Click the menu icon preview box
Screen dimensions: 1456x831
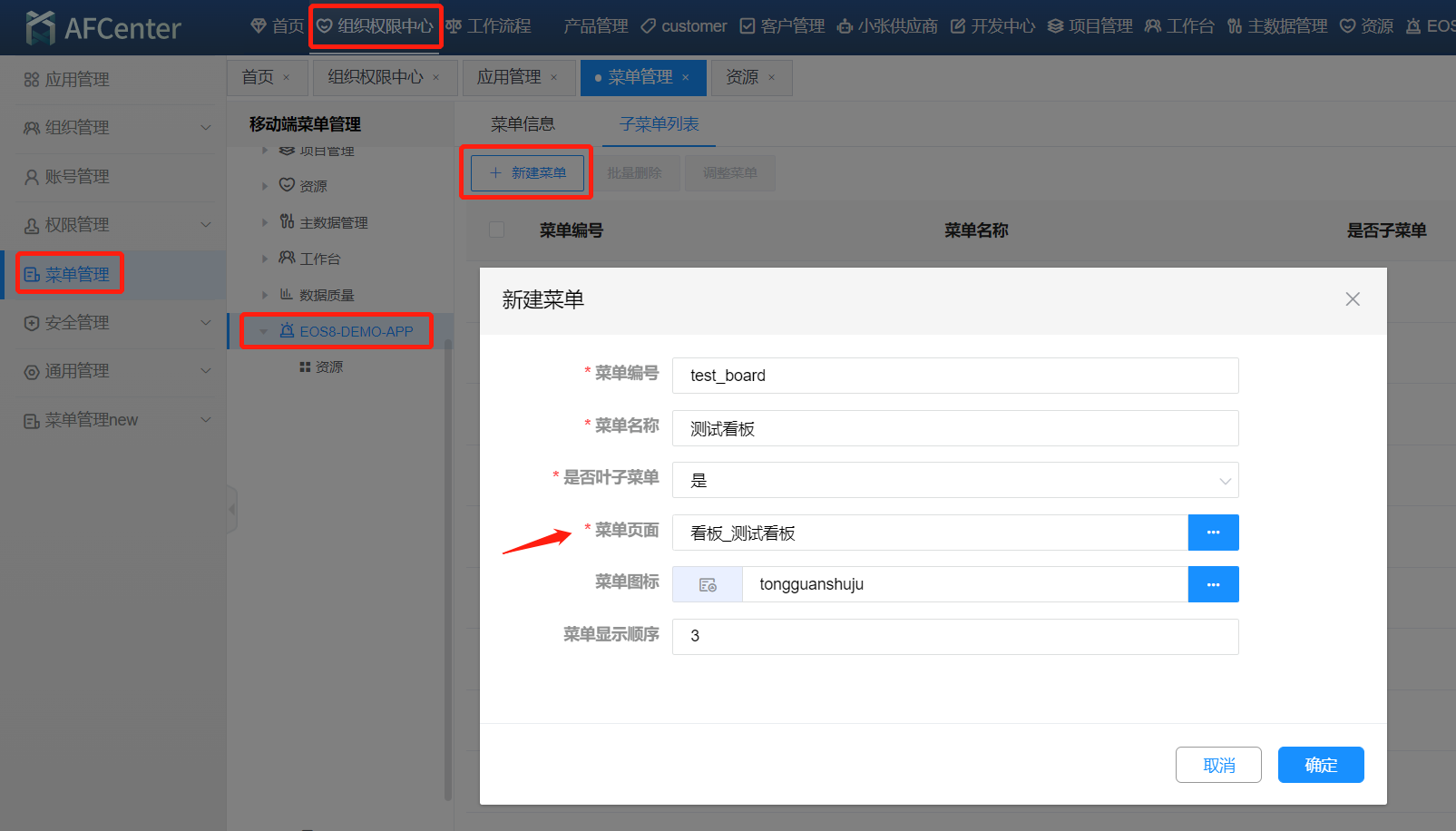pyautogui.click(x=708, y=585)
